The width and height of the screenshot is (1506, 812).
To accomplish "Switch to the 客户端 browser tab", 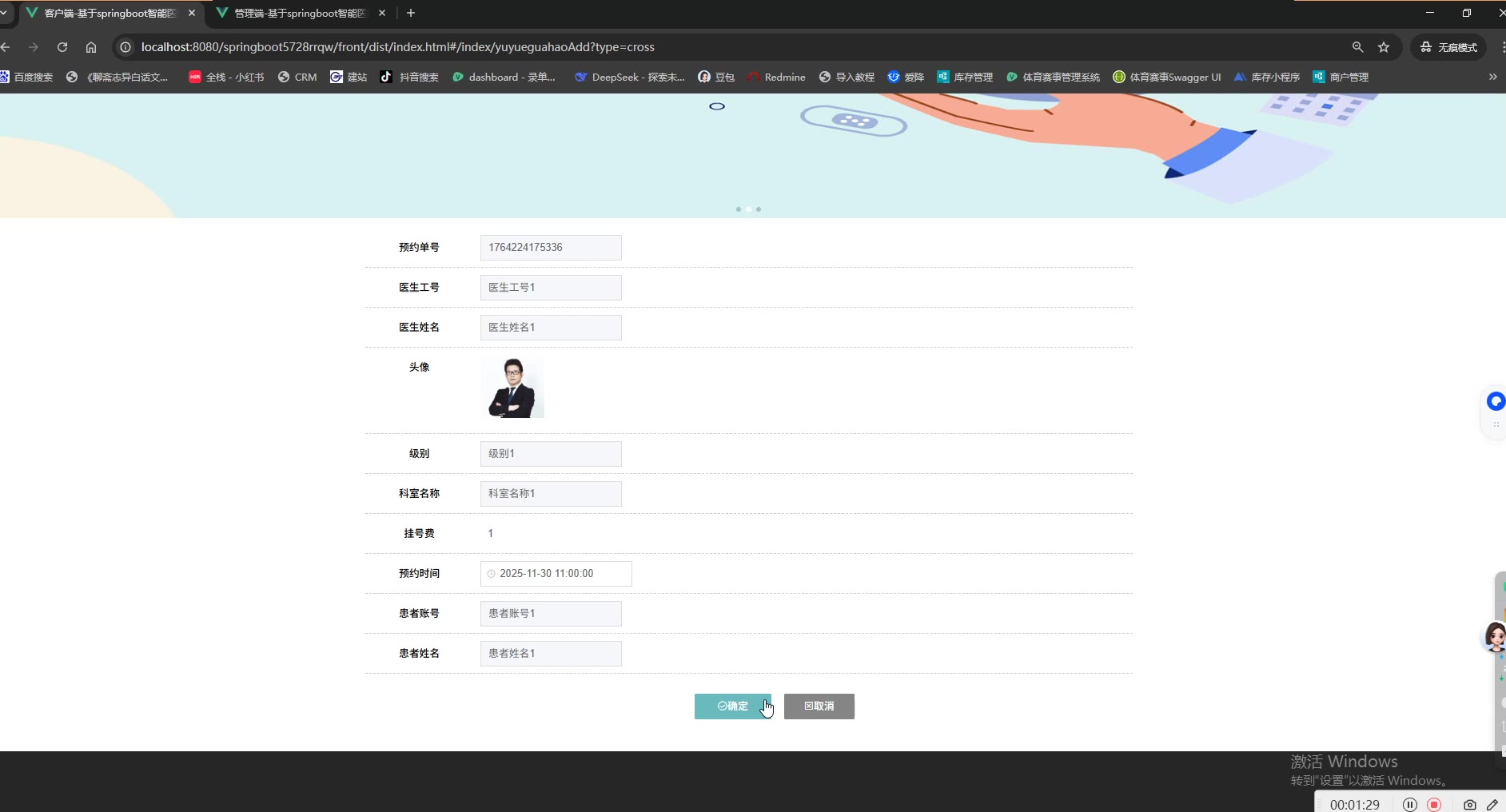I will (x=110, y=13).
